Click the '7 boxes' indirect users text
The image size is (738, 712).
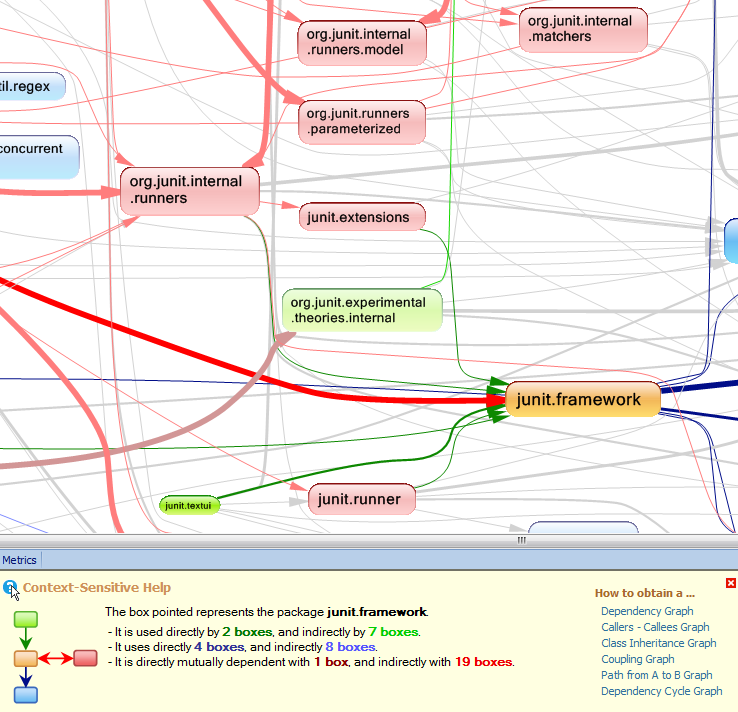coord(393,632)
